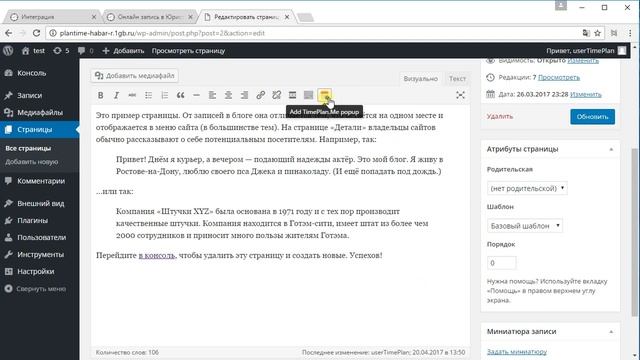Screen dimensions: 640x360
Task: Align text center
Action: point(229,95)
